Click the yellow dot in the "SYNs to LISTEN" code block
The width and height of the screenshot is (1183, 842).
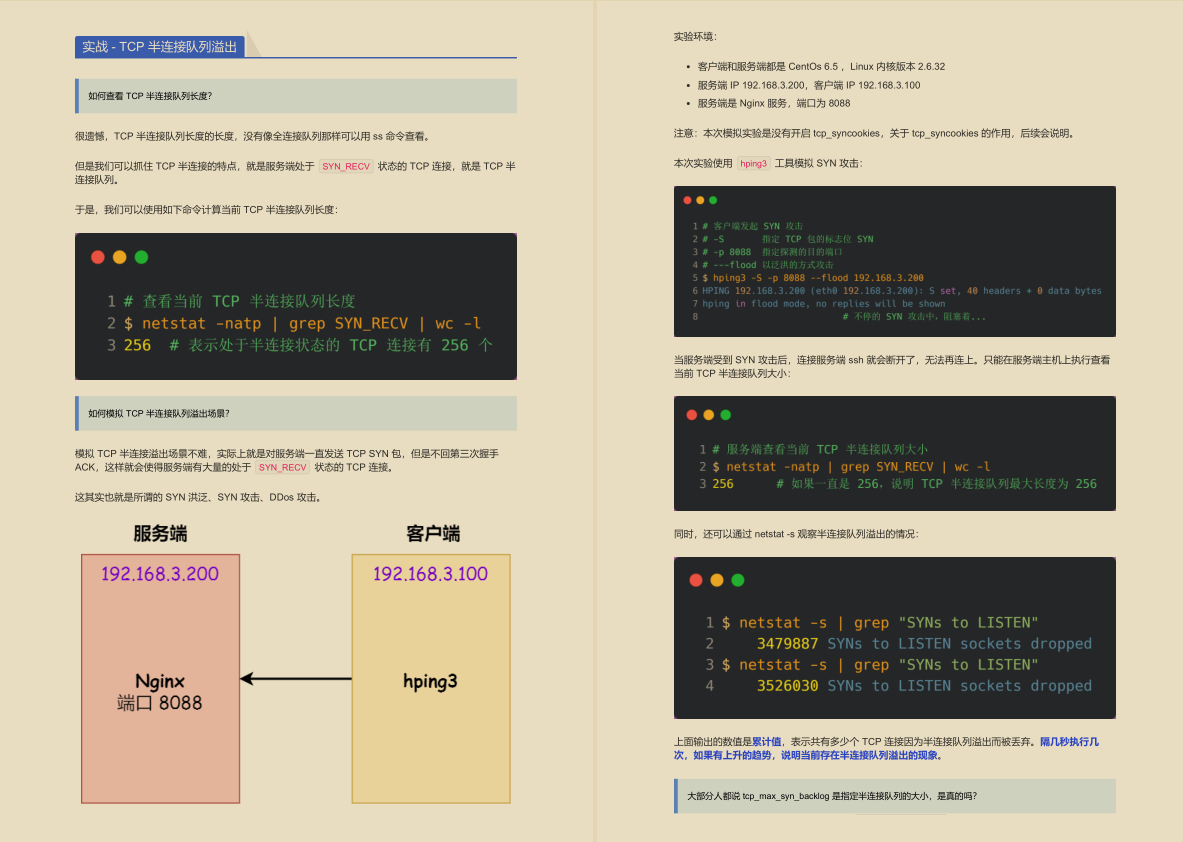tap(717, 580)
